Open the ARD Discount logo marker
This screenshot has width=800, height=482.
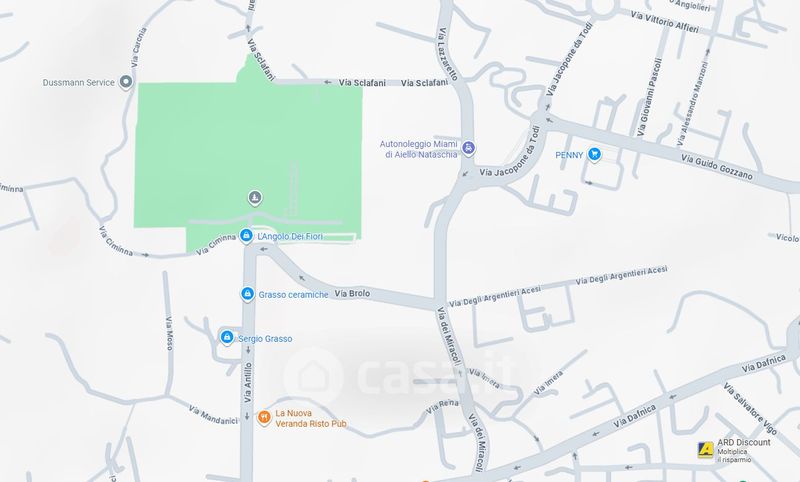[706, 450]
